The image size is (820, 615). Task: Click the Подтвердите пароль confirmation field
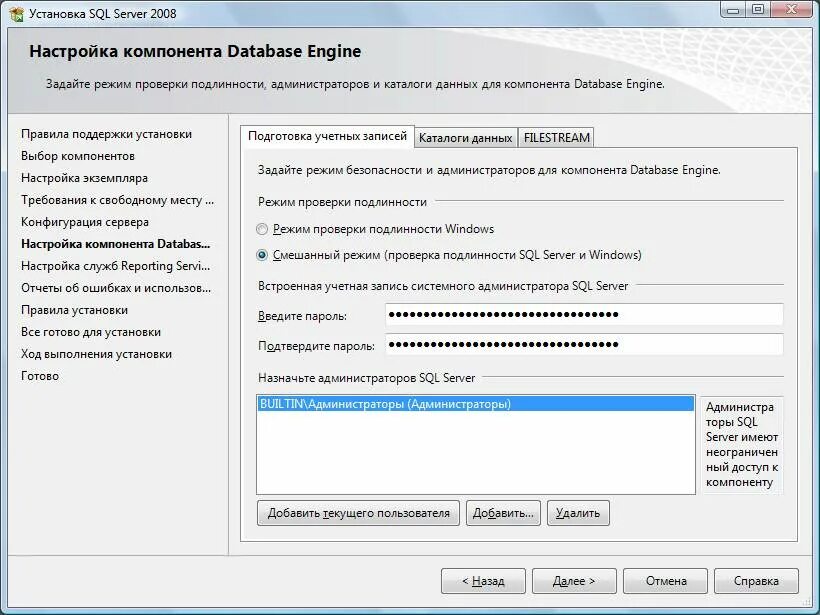coord(584,345)
